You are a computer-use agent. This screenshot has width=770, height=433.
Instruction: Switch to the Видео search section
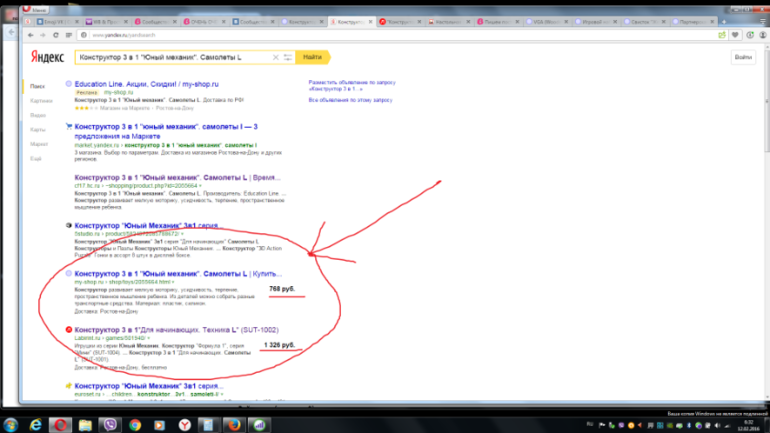[x=37, y=115]
